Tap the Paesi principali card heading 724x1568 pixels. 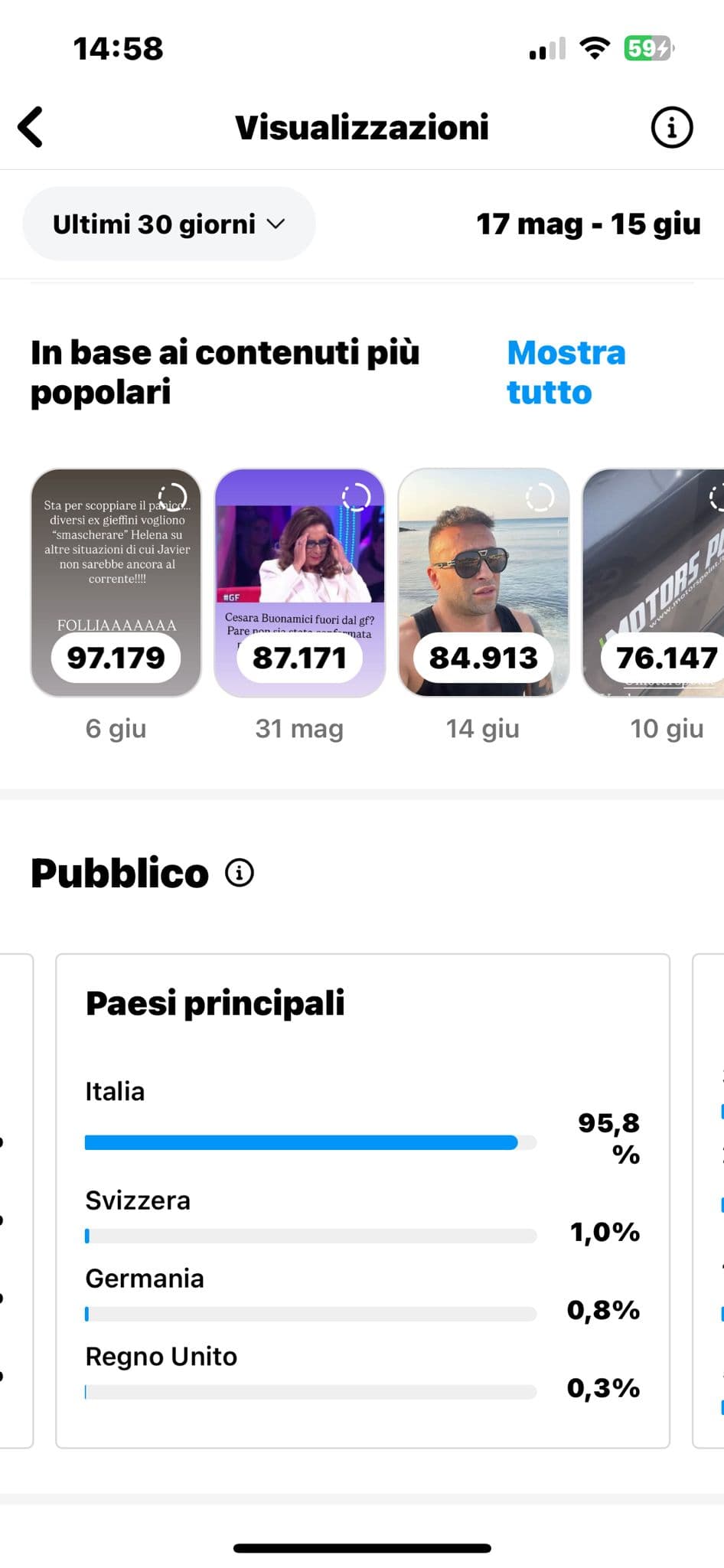pyautogui.click(x=215, y=1003)
